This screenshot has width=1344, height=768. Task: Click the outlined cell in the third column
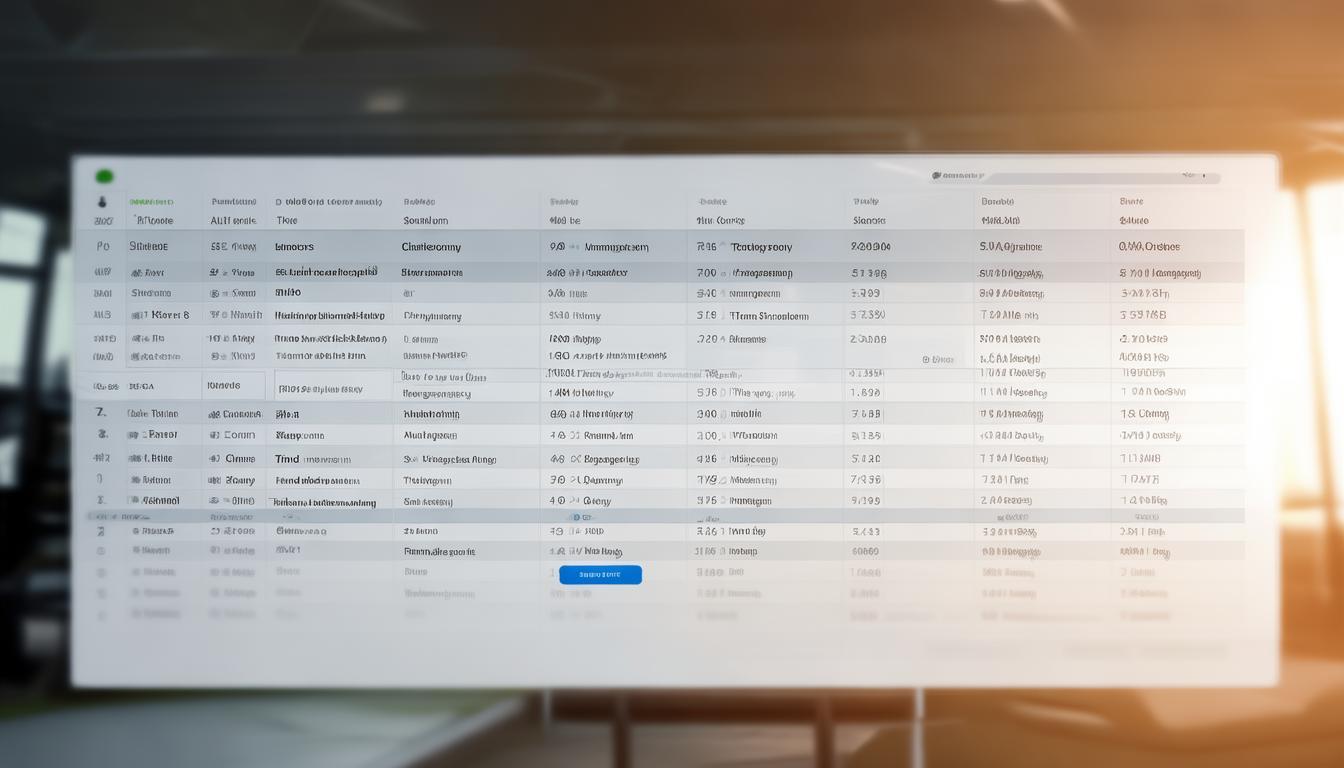333,387
